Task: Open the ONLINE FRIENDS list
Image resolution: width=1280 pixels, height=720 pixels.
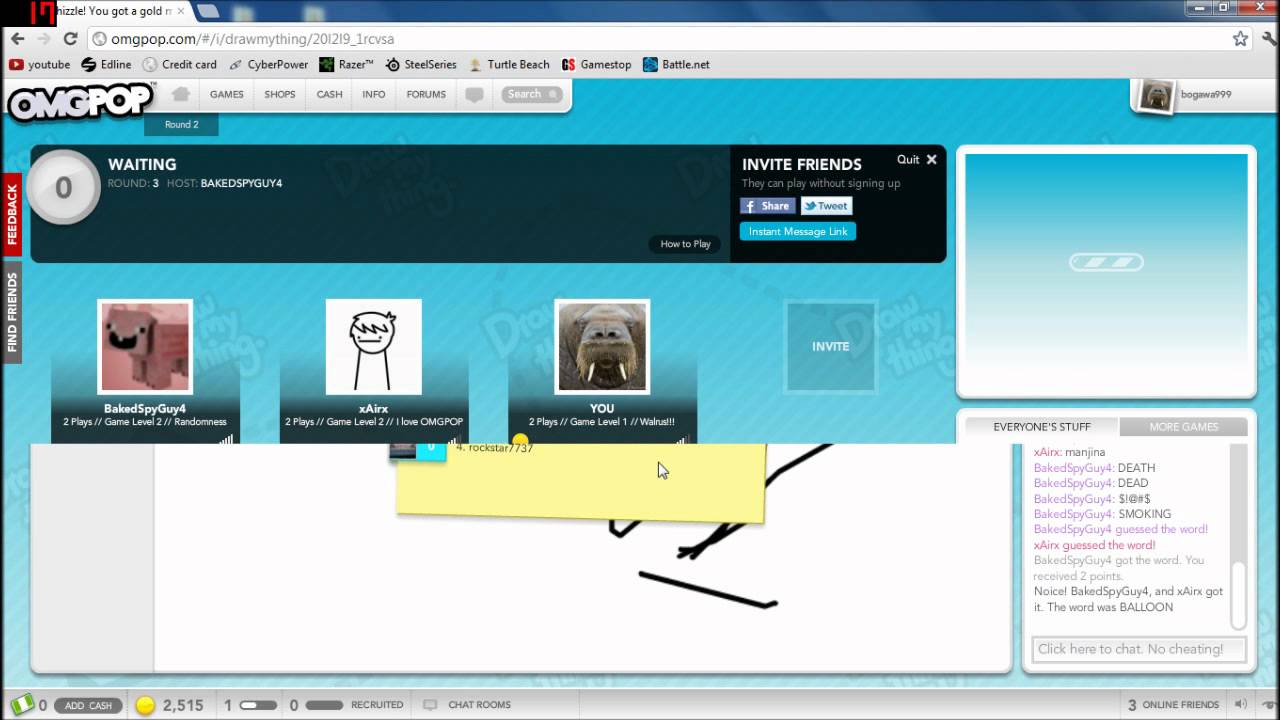Action: (x=1173, y=705)
